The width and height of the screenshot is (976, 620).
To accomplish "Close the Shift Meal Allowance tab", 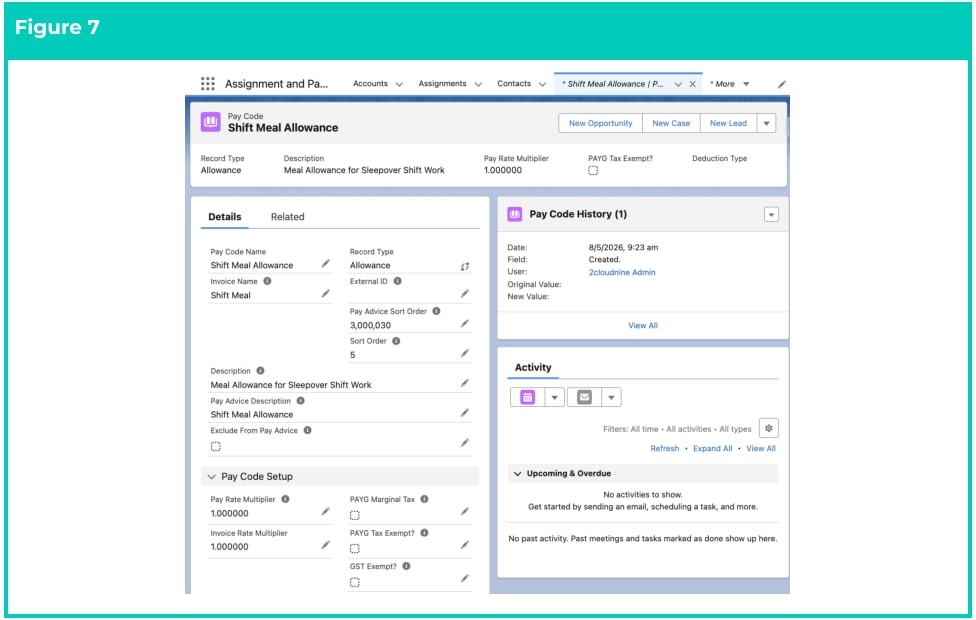I will pyautogui.click(x=692, y=84).
